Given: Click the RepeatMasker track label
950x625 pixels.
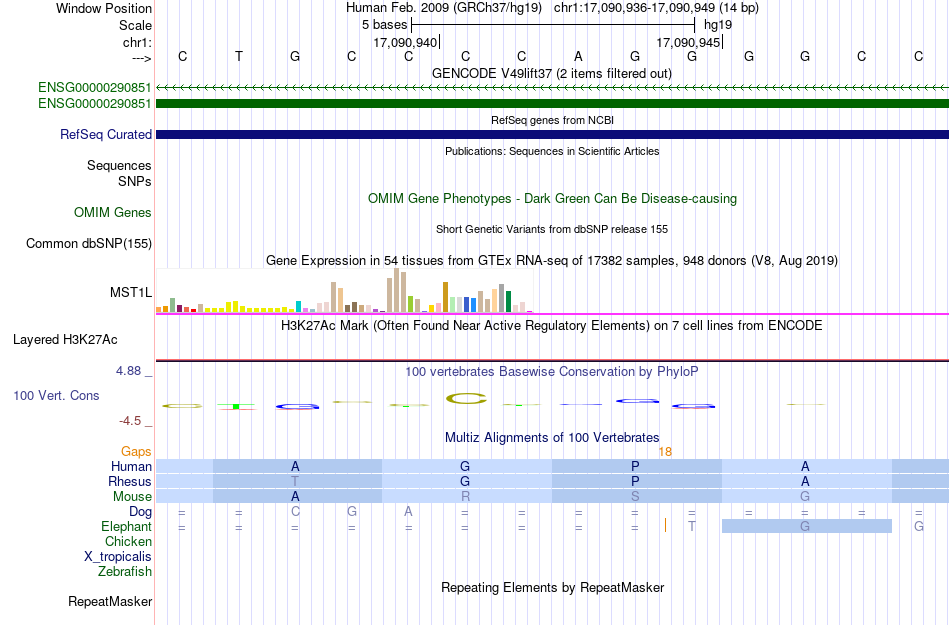Looking at the screenshot, I should click(110, 601).
